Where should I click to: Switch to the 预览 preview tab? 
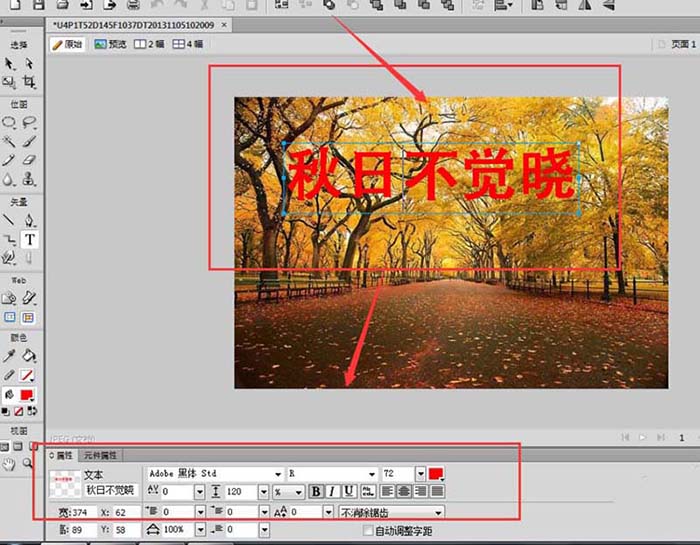pos(111,44)
